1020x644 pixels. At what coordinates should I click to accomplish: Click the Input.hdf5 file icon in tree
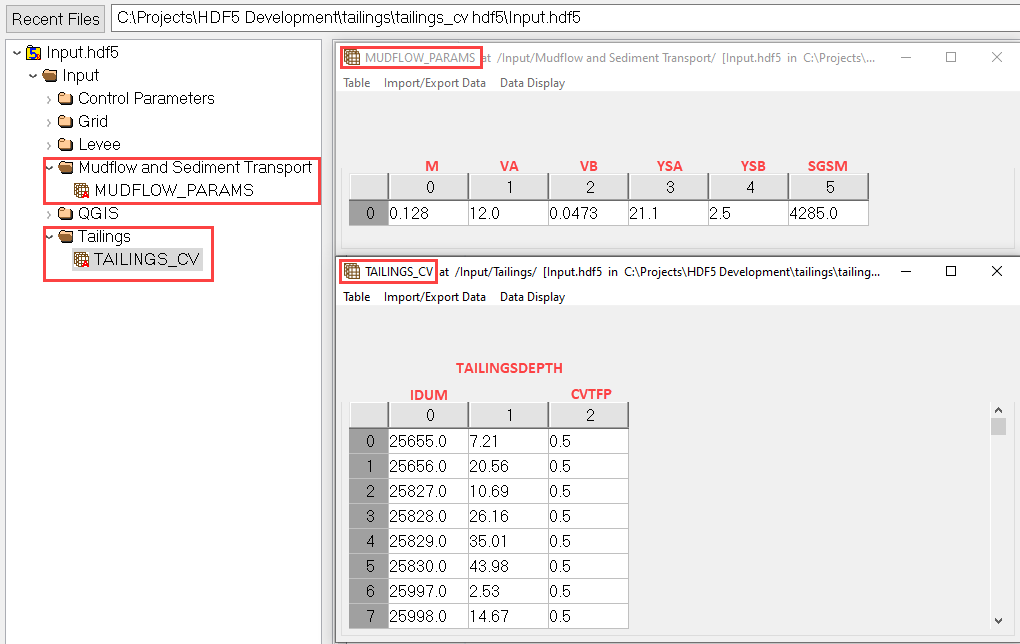(x=33, y=52)
